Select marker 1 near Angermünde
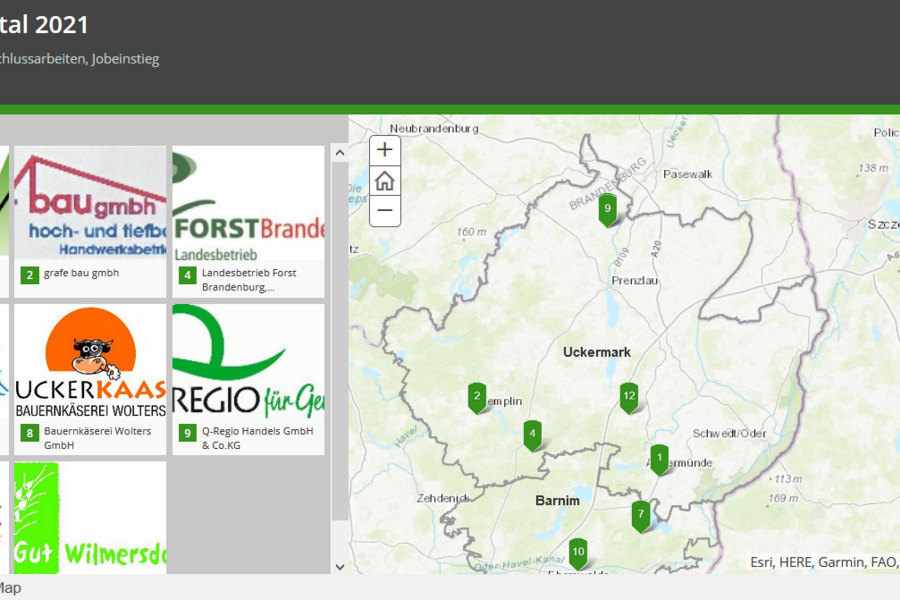 pyautogui.click(x=660, y=455)
